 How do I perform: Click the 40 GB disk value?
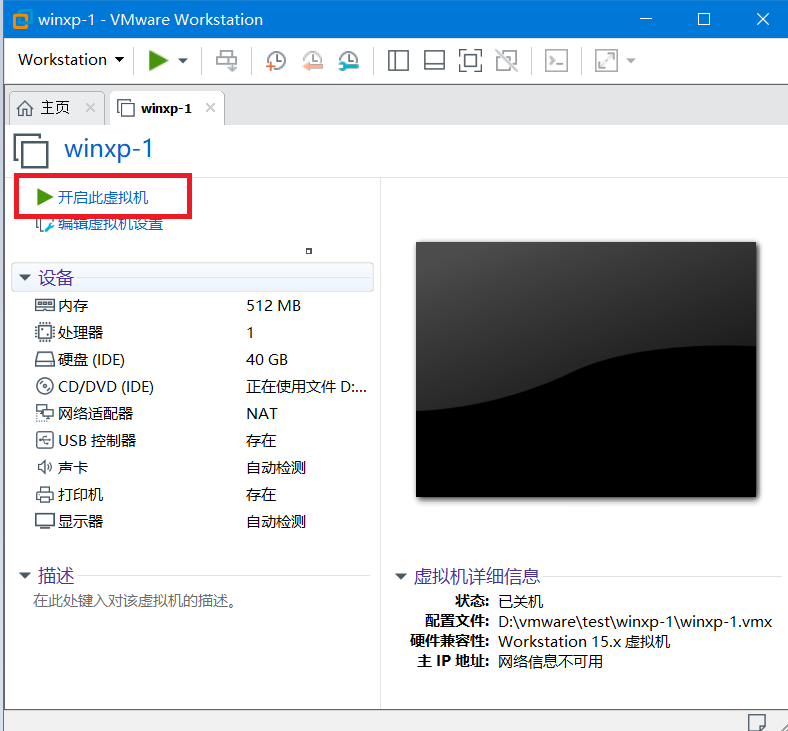(x=267, y=360)
